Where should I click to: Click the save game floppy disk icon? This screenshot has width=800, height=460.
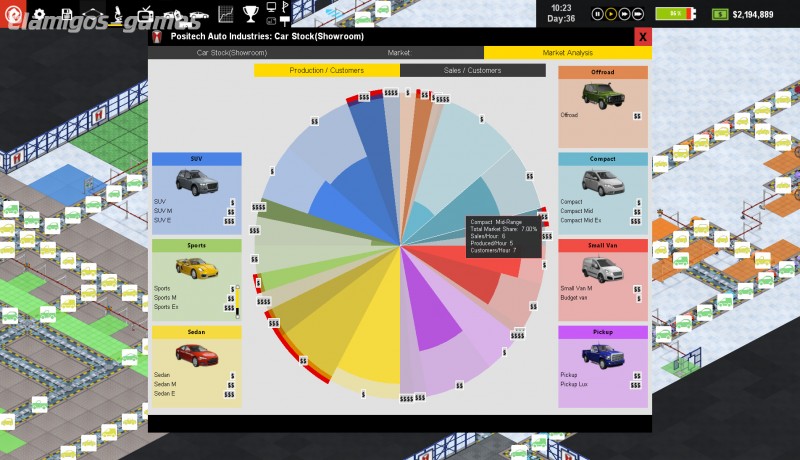[x=66, y=14]
